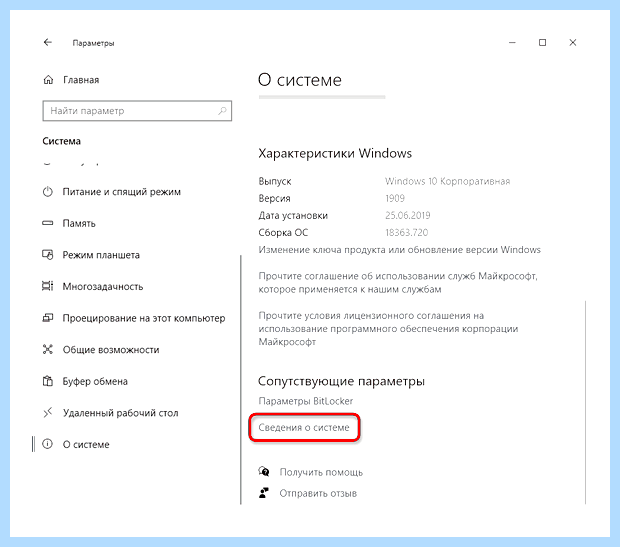Click the main content vertical scrollbar
This screenshot has width=620, height=547.
(585, 402)
